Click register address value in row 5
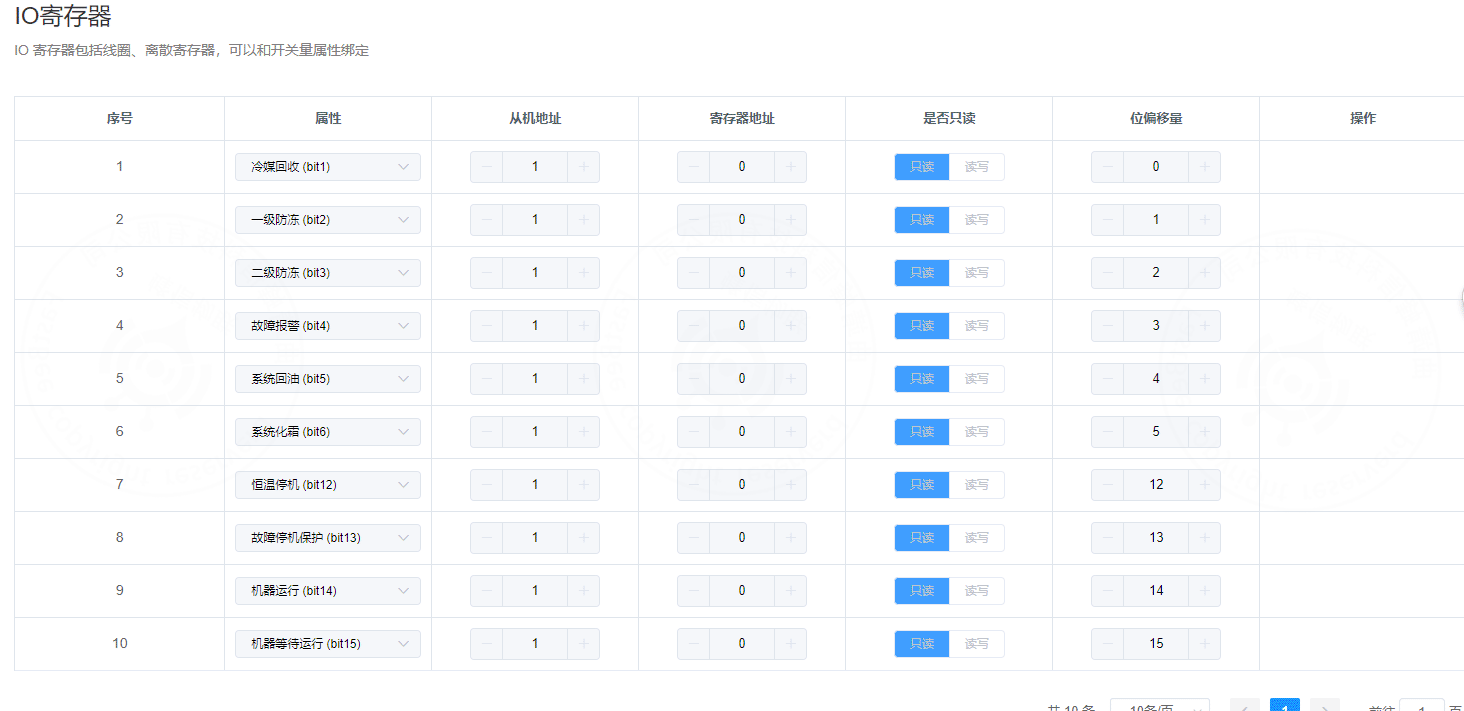 pos(742,379)
